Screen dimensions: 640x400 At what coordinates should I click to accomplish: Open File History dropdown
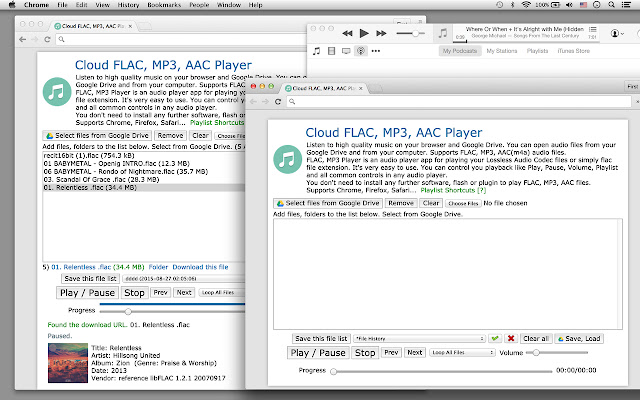(419, 339)
